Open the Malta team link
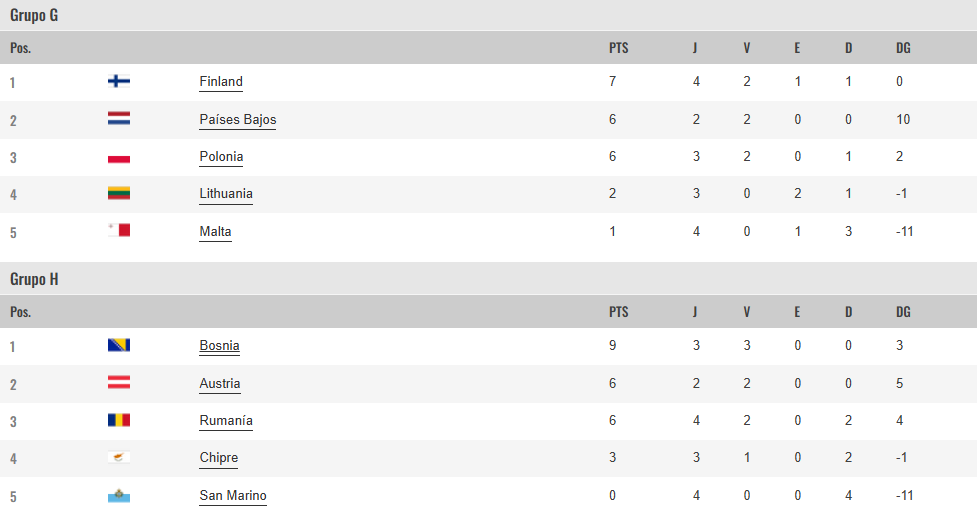Screen dimensions: 977x517 point(216,232)
